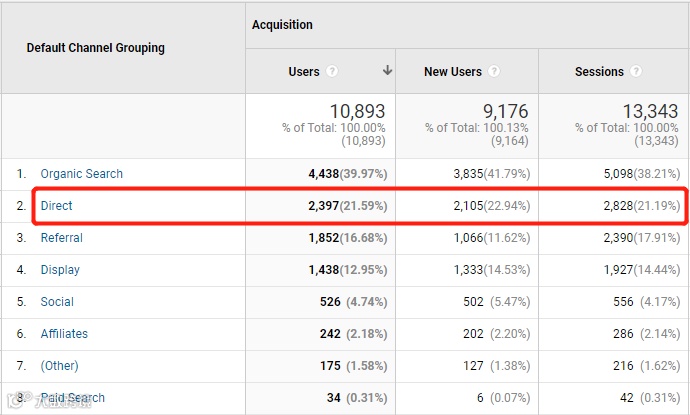The width and height of the screenshot is (690, 415).
Task: Open the Display channel link
Action: (x=60, y=270)
